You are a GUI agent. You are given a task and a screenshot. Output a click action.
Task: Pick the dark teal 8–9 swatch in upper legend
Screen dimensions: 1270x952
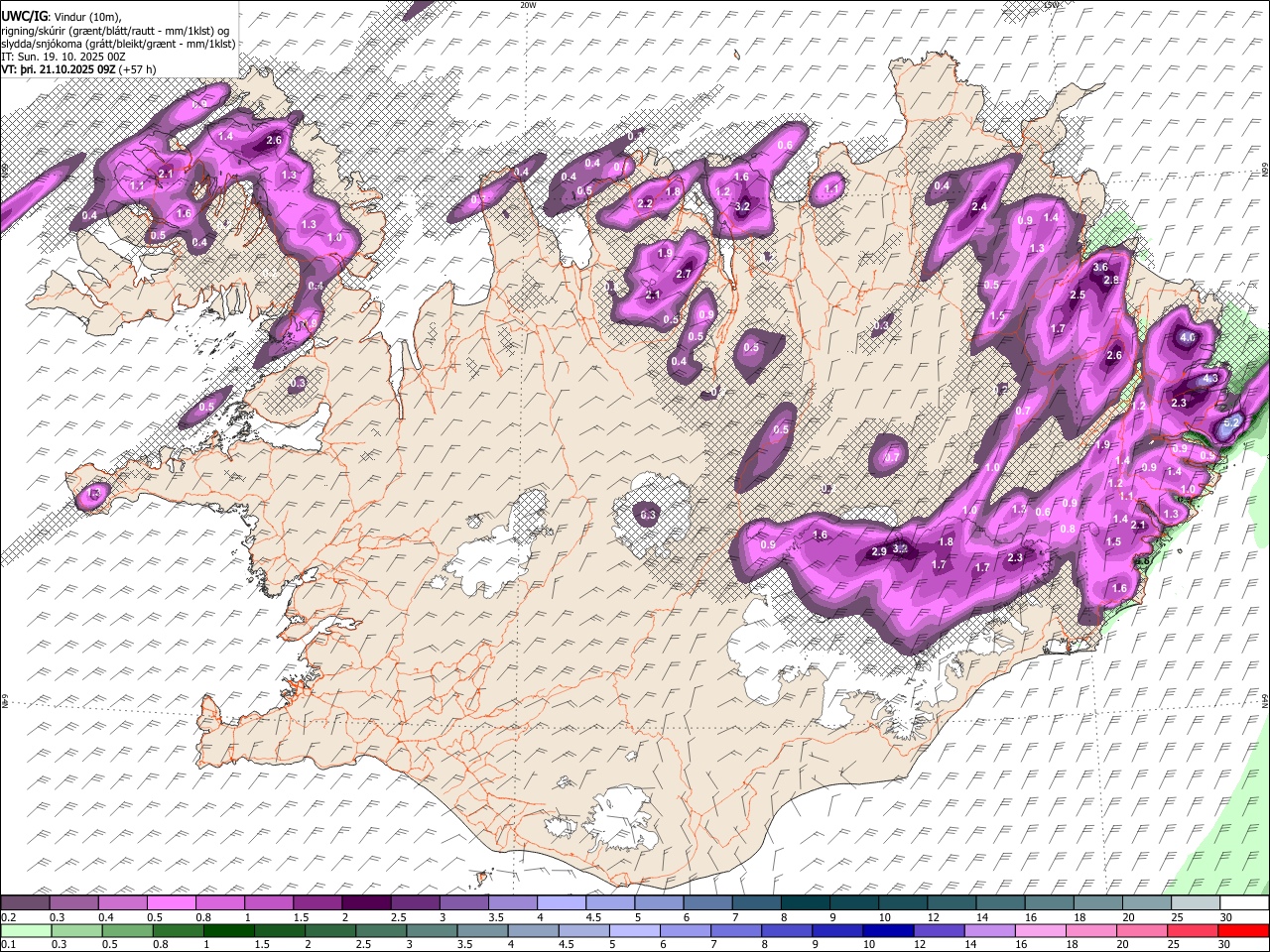[807, 903]
